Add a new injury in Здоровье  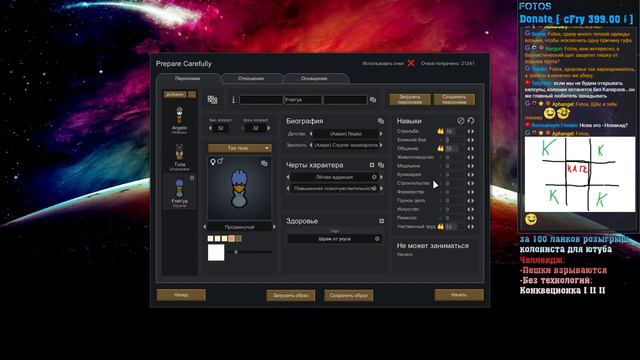(x=381, y=221)
